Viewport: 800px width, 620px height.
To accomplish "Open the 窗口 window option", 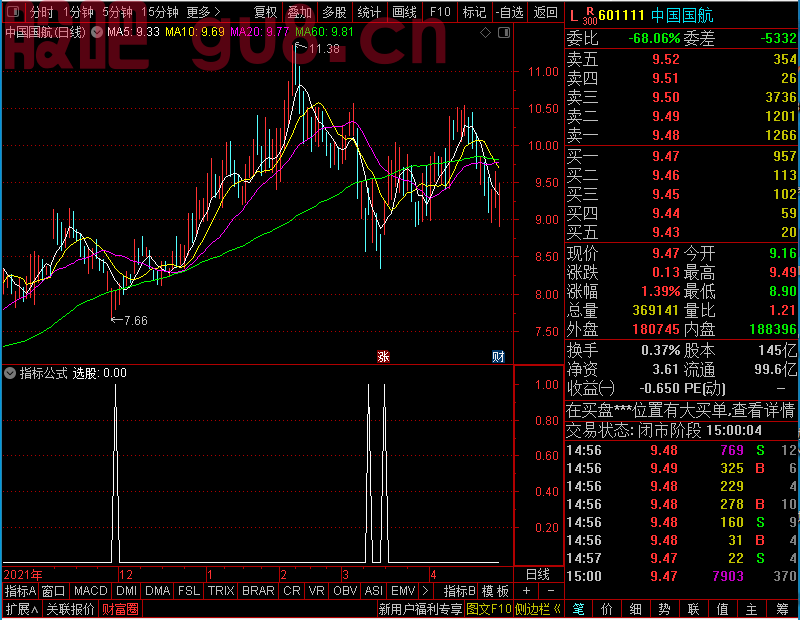I will [x=54, y=591].
